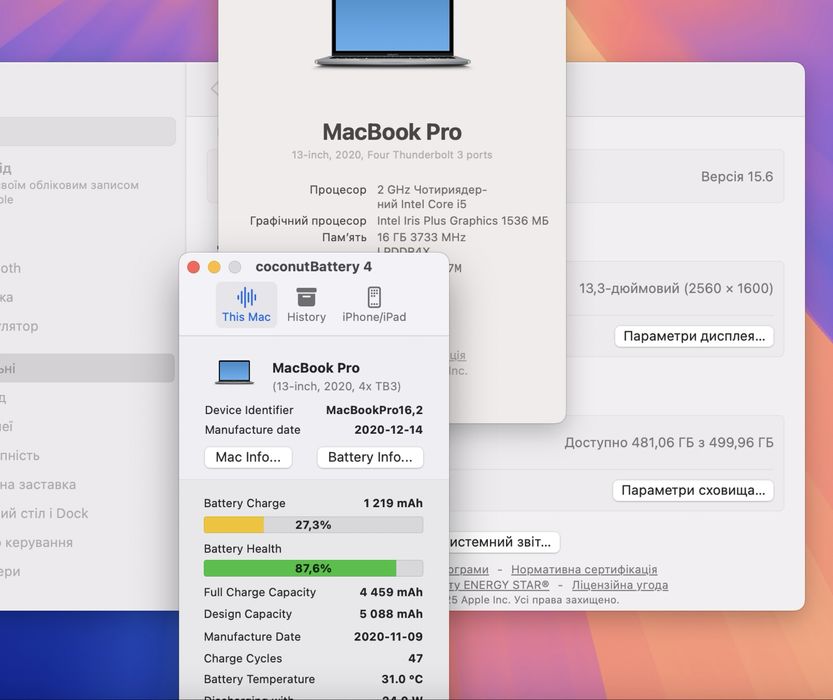
Task: Click the Battery Info... button
Action: point(370,457)
